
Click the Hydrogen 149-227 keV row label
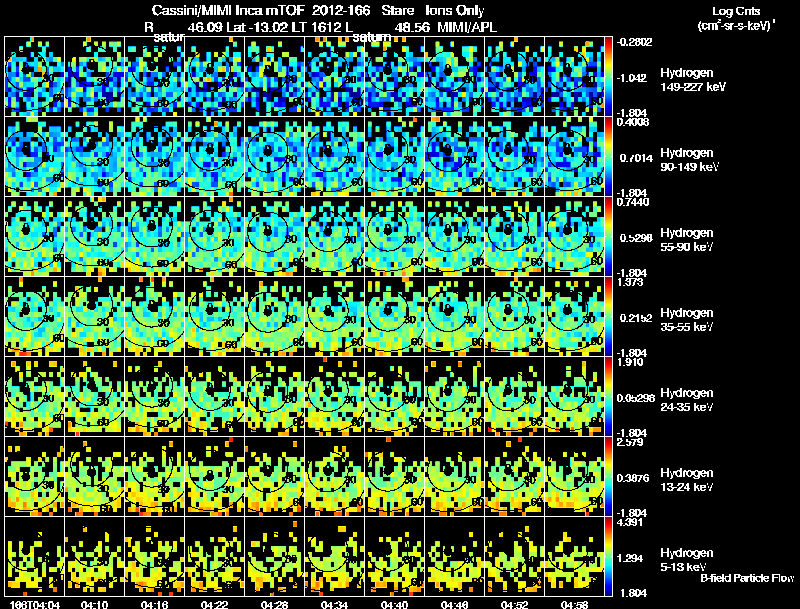point(692,80)
